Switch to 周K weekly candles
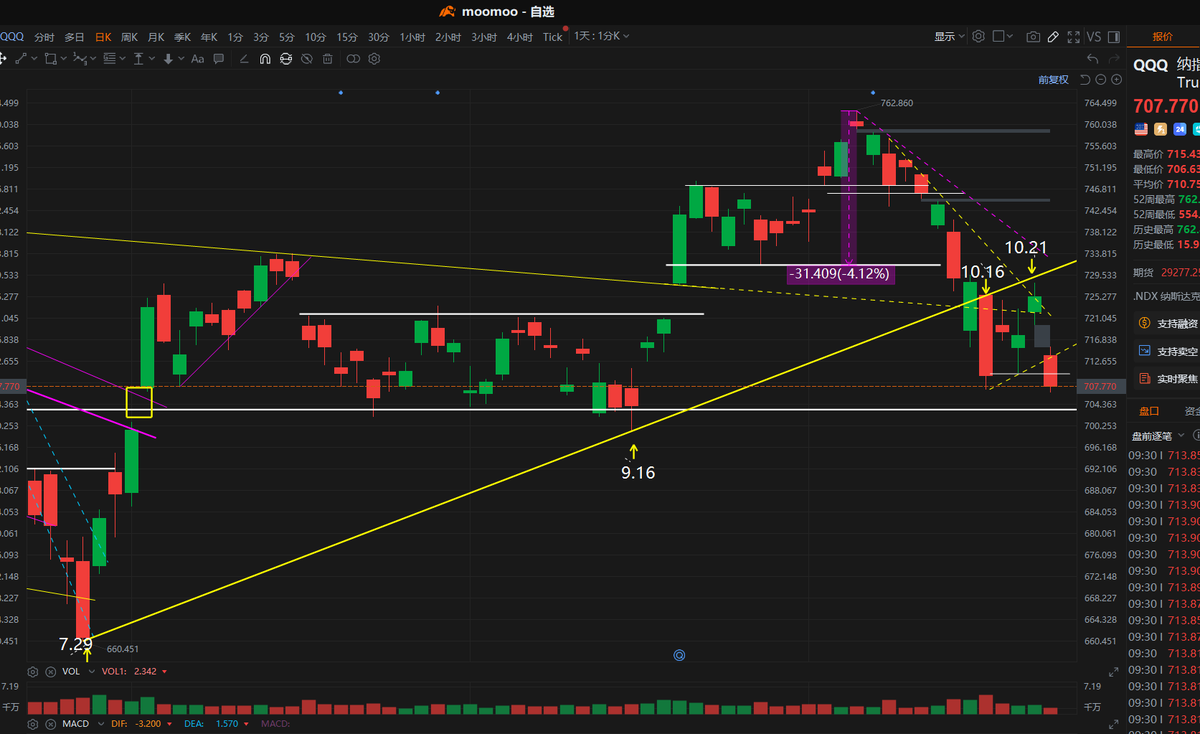 pyautogui.click(x=129, y=37)
